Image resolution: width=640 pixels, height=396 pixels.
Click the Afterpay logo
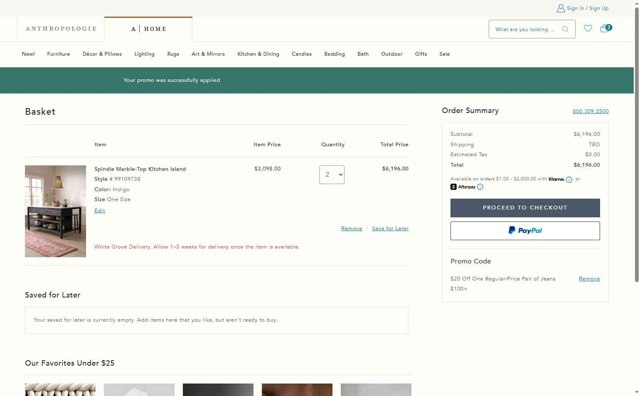(463, 187)
